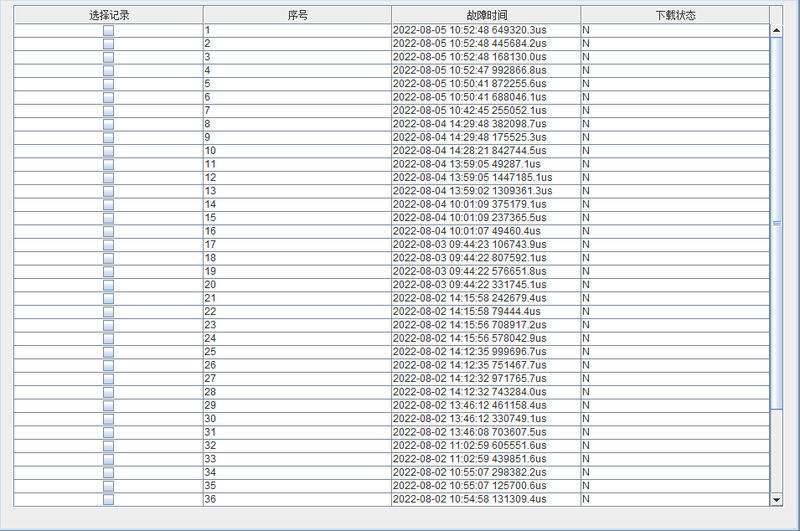Click fault time 2022-08-02 14:12:35 751467.7us
Image resolution: width=800 pixels, height=531 pixels.
[486, 365]
